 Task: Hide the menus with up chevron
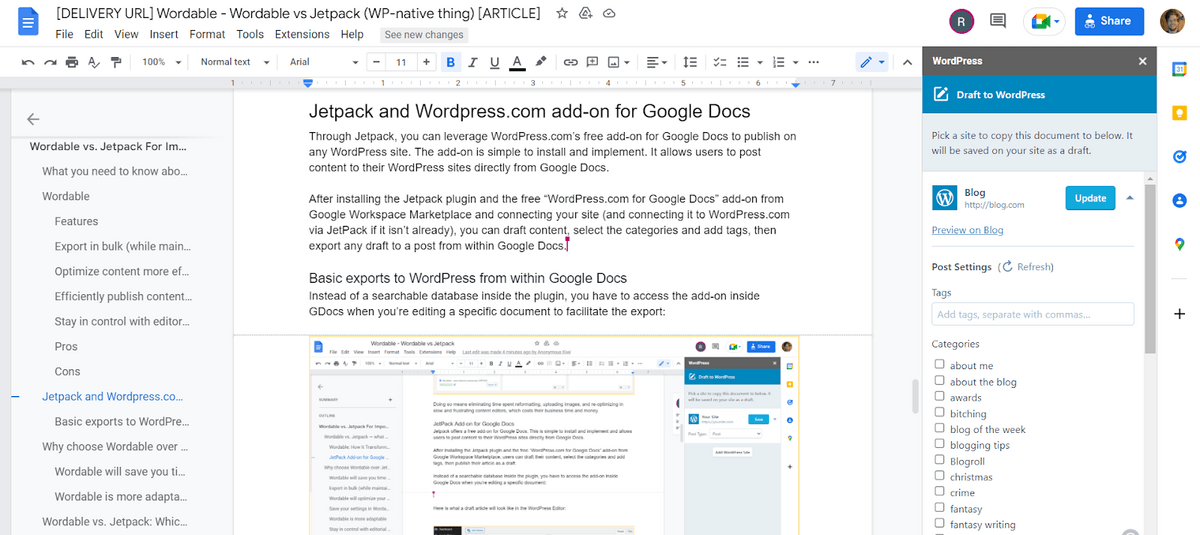[907, 62]
